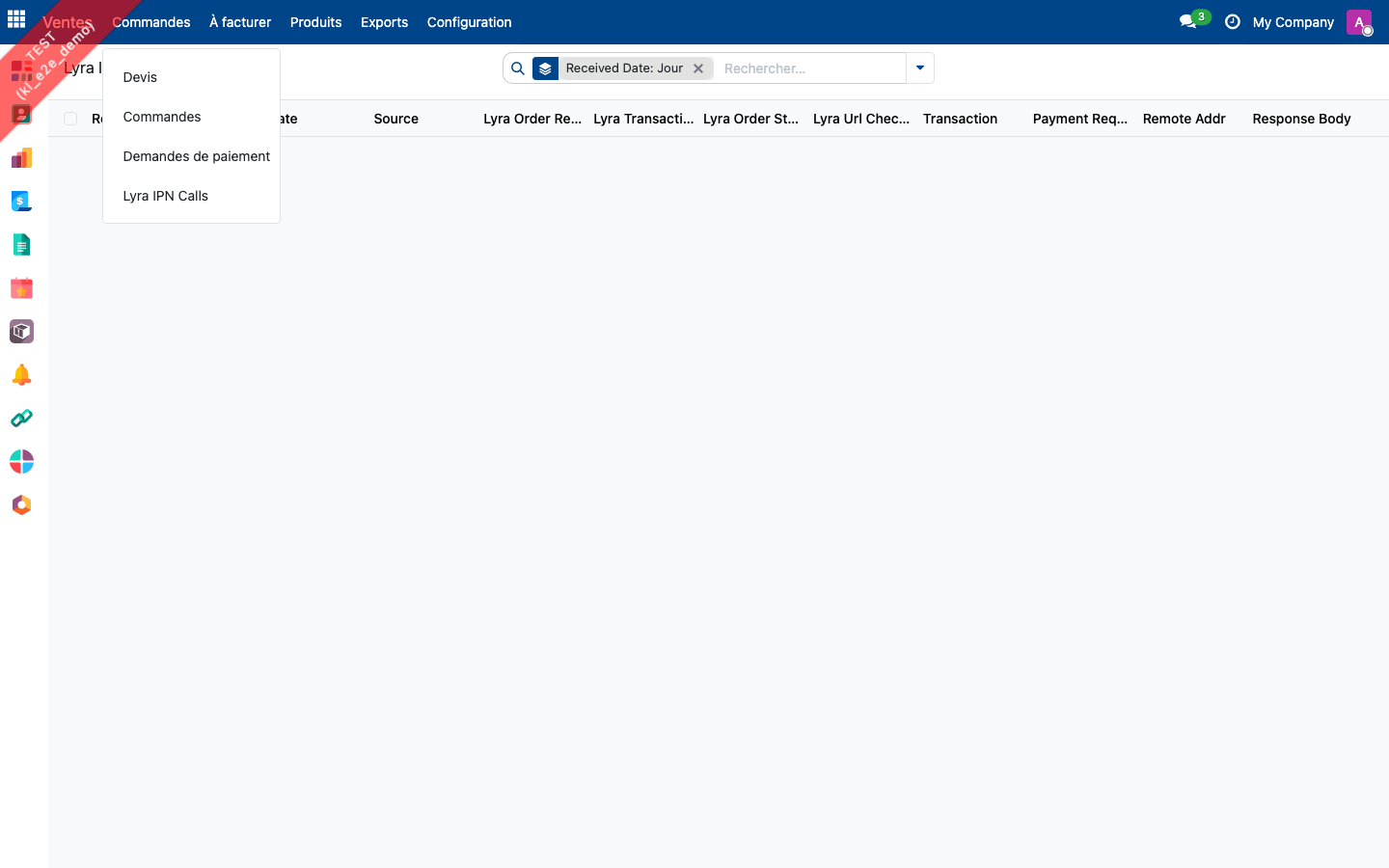Open the Exports menu

pyautogui.click(x=384, y=22)
